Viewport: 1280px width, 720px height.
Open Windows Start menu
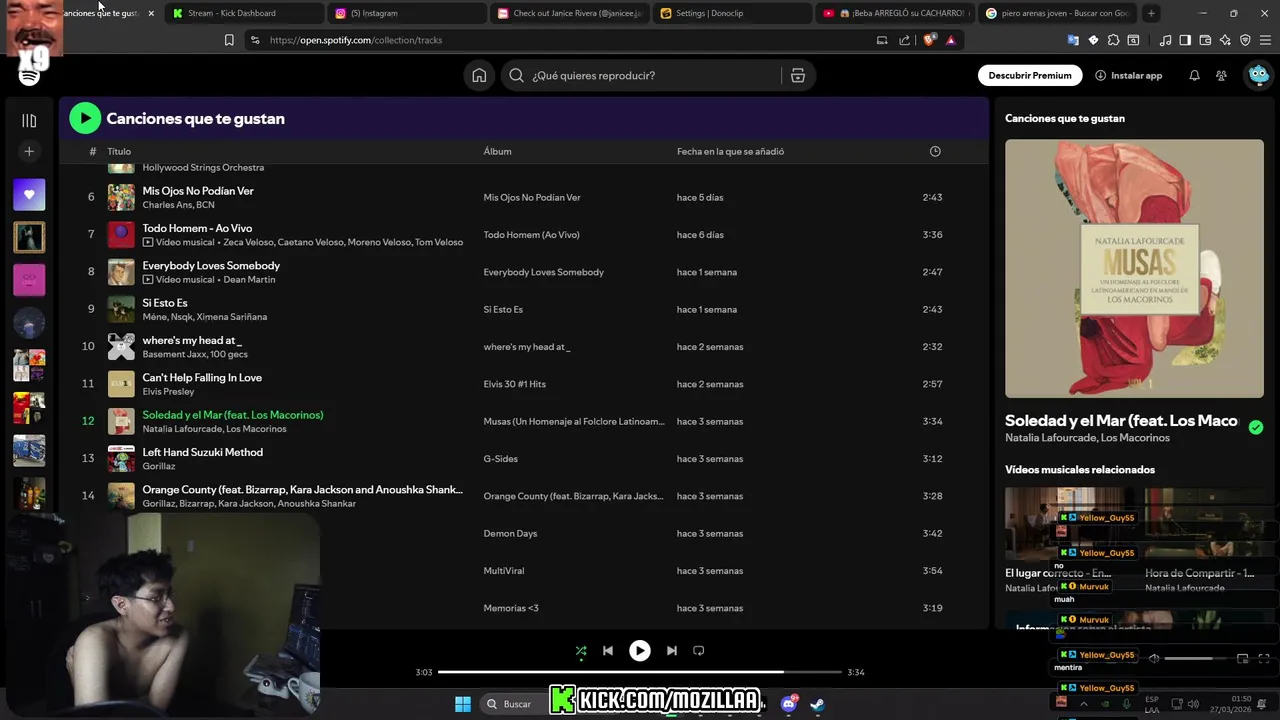coord(463,704)
